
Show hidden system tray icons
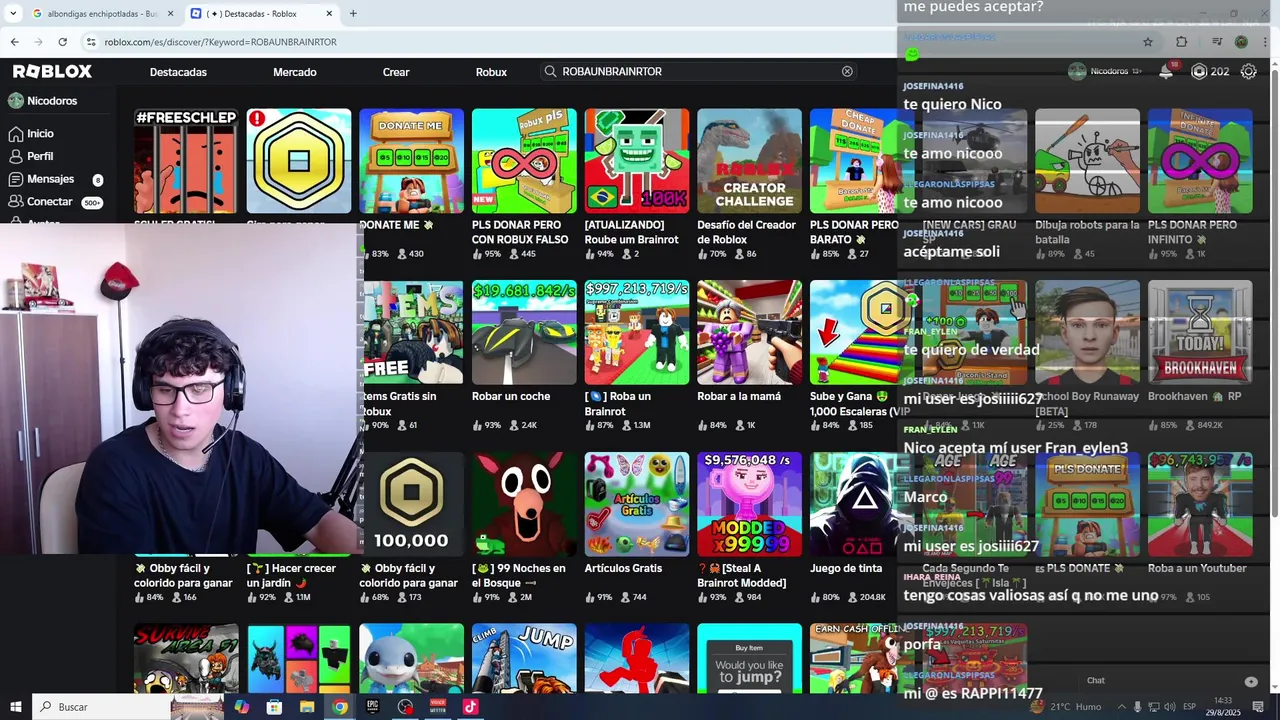1121,707
